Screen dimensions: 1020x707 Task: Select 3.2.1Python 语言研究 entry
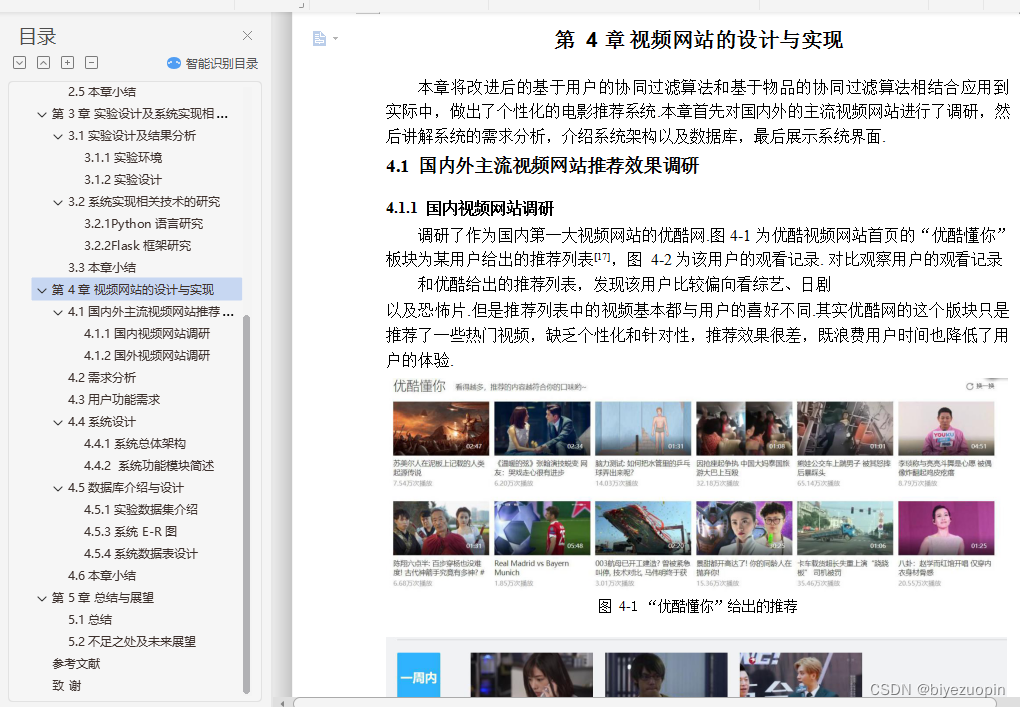[x=143, y=224]
